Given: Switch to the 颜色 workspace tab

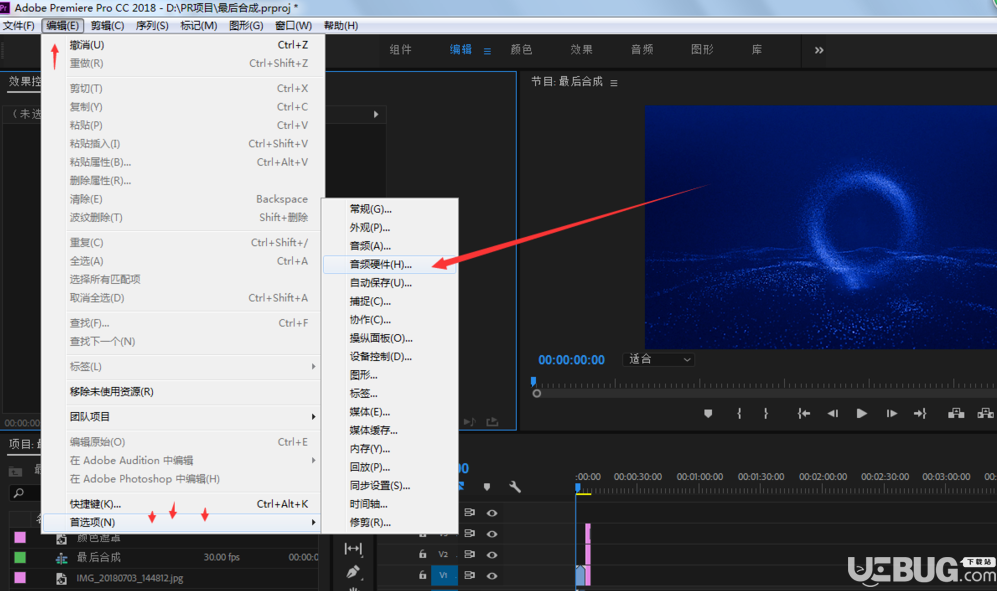Looking at the screenshot, I should [521, 50].
